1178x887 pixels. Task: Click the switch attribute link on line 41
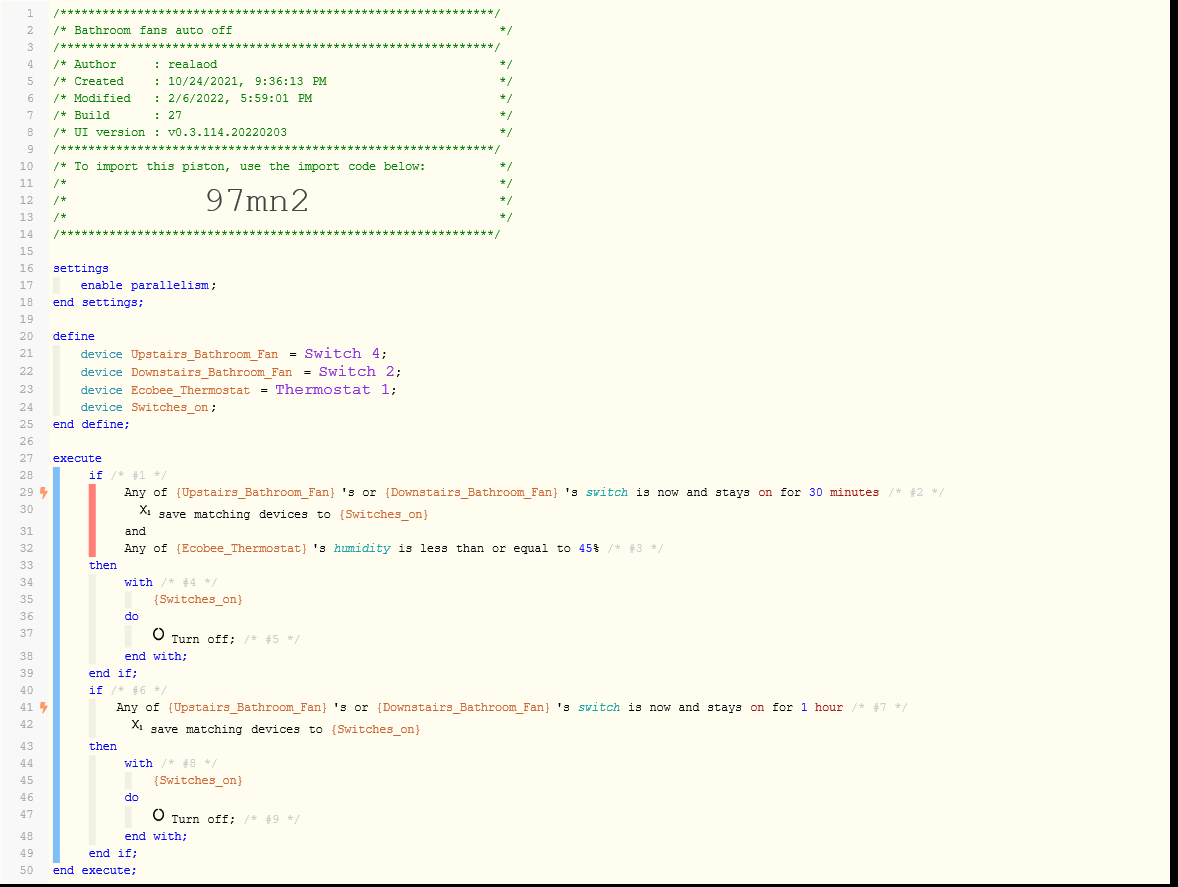point(598,707)
